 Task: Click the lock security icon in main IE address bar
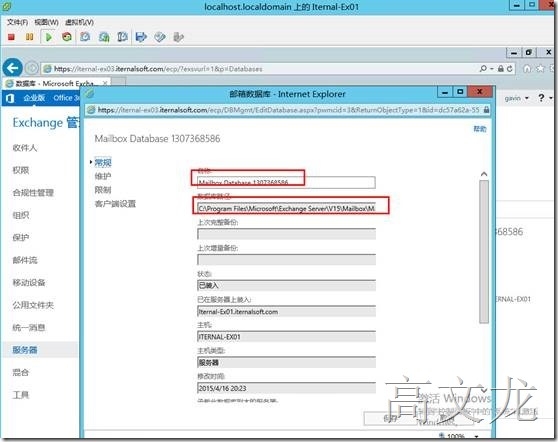click(501, 68)
